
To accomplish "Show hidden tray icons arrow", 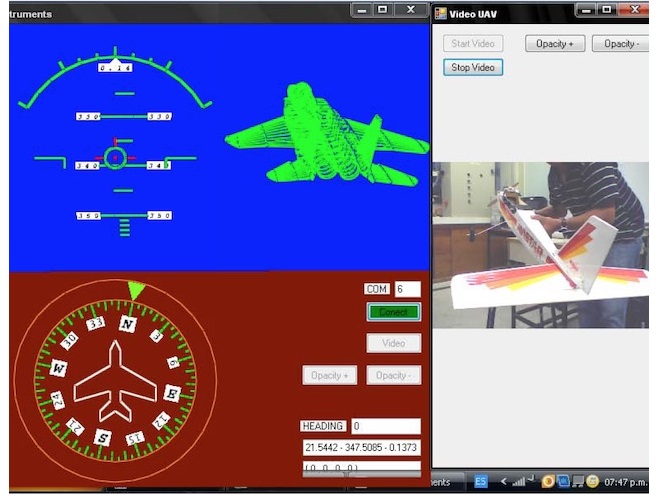I will (503, 482).
